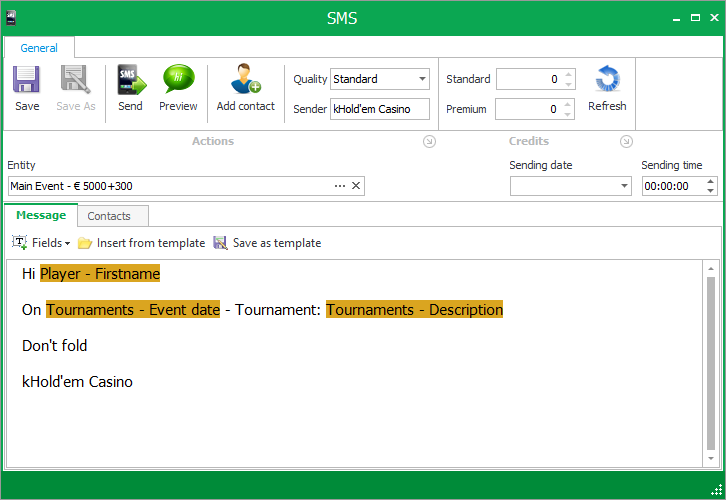Open the SMS Preview

coord(178,81)
